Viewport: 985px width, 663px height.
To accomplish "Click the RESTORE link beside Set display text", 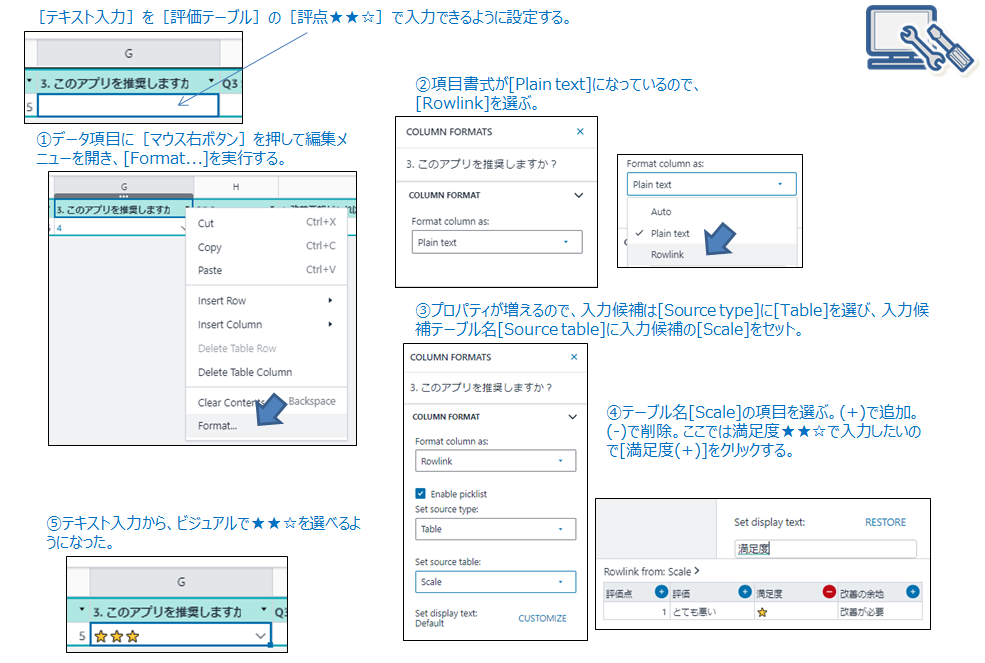I will coord(885,522).
